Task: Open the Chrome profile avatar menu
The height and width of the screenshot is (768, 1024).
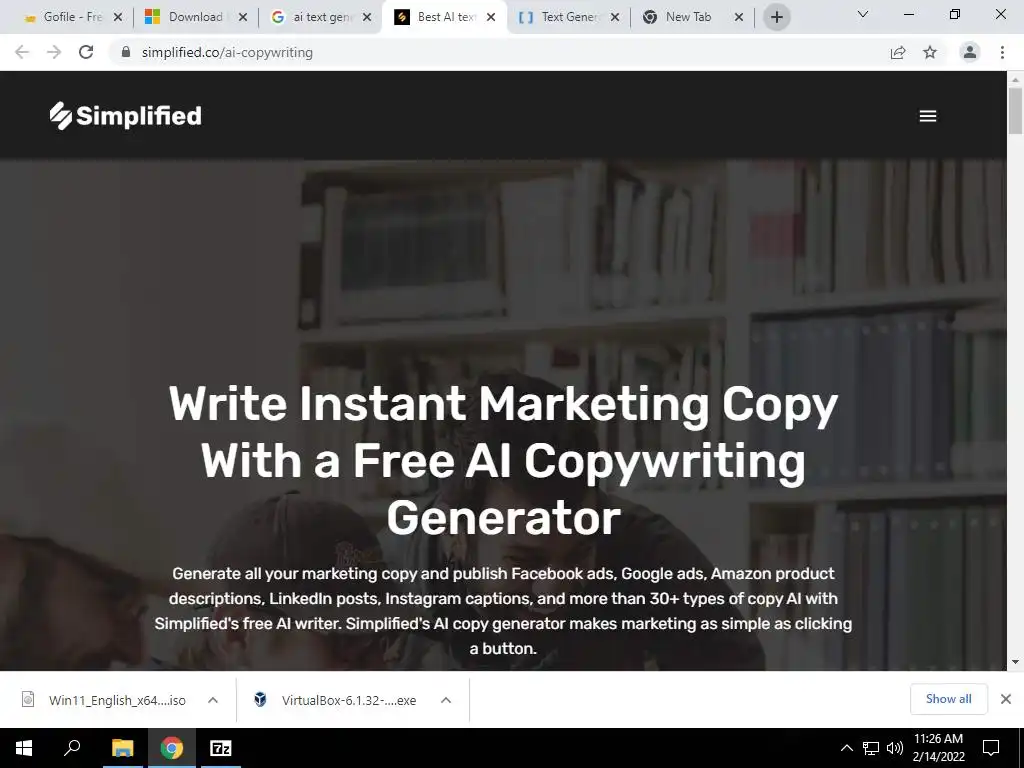Action: tap(970, 52)
